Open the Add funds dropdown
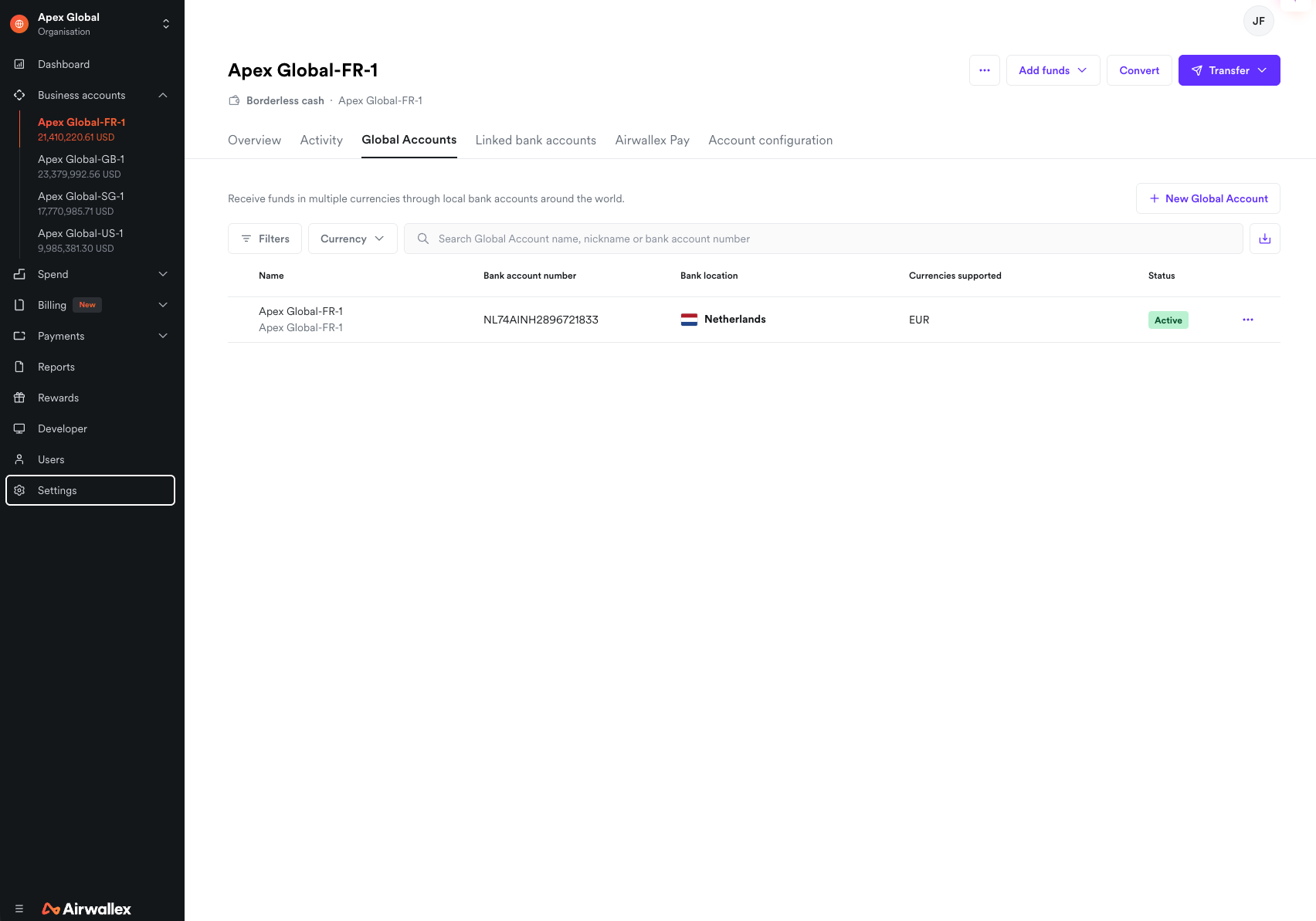This screenshot has height=921, width=1316. click(1053, 70)
